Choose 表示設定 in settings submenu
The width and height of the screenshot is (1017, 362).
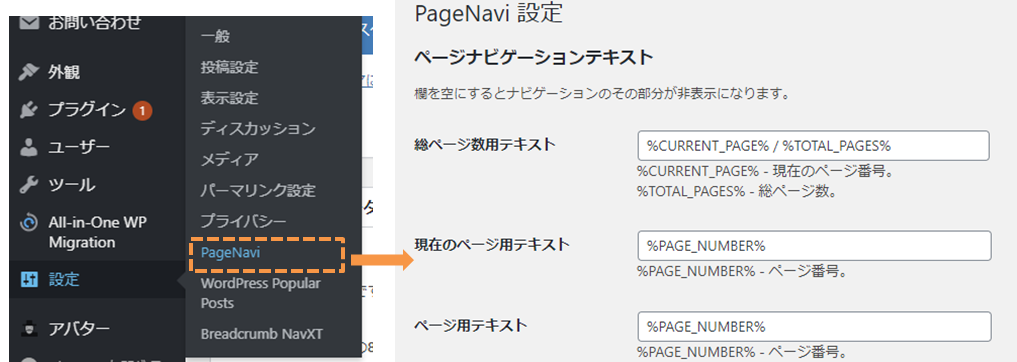click(230, 98)
